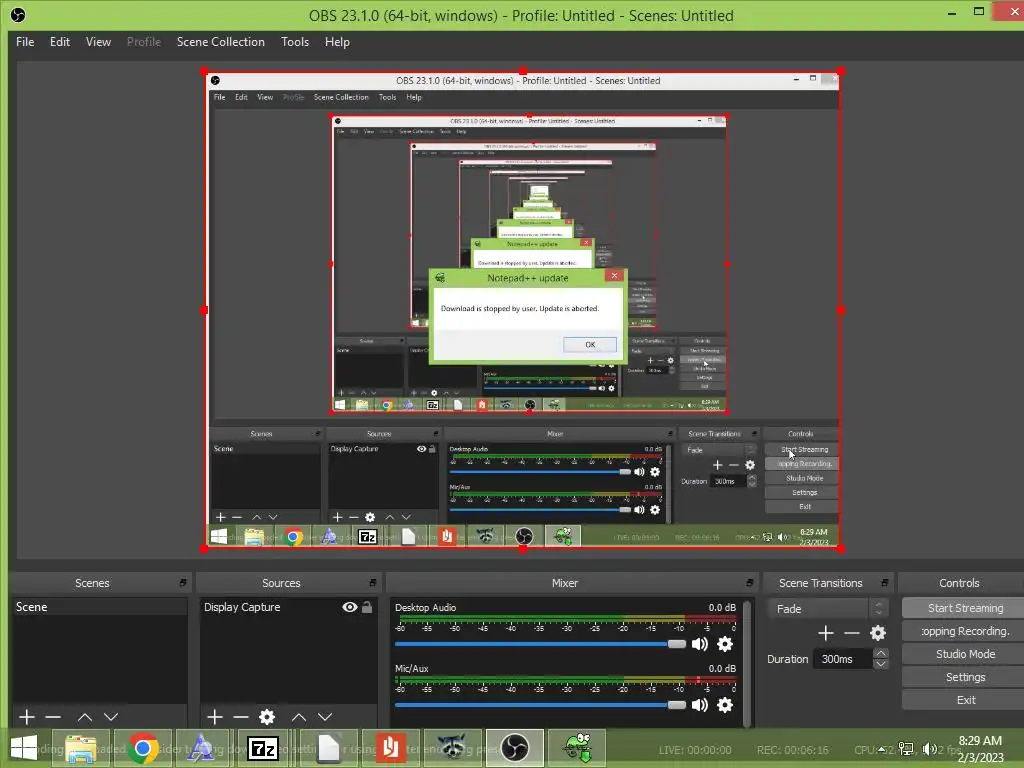Pop out the Mixer dock panel
Screen dimensions: 1024x768
click(x=749, y=583)
